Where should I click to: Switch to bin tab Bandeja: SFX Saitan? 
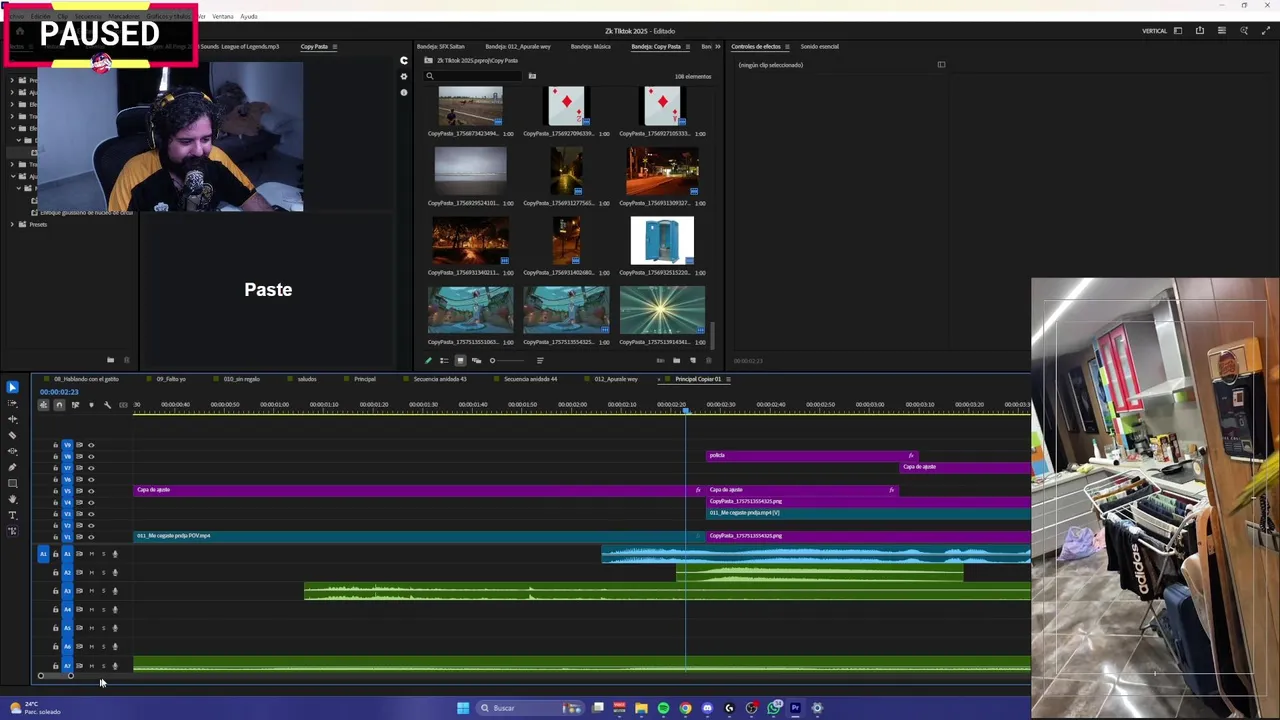(440, 46)
